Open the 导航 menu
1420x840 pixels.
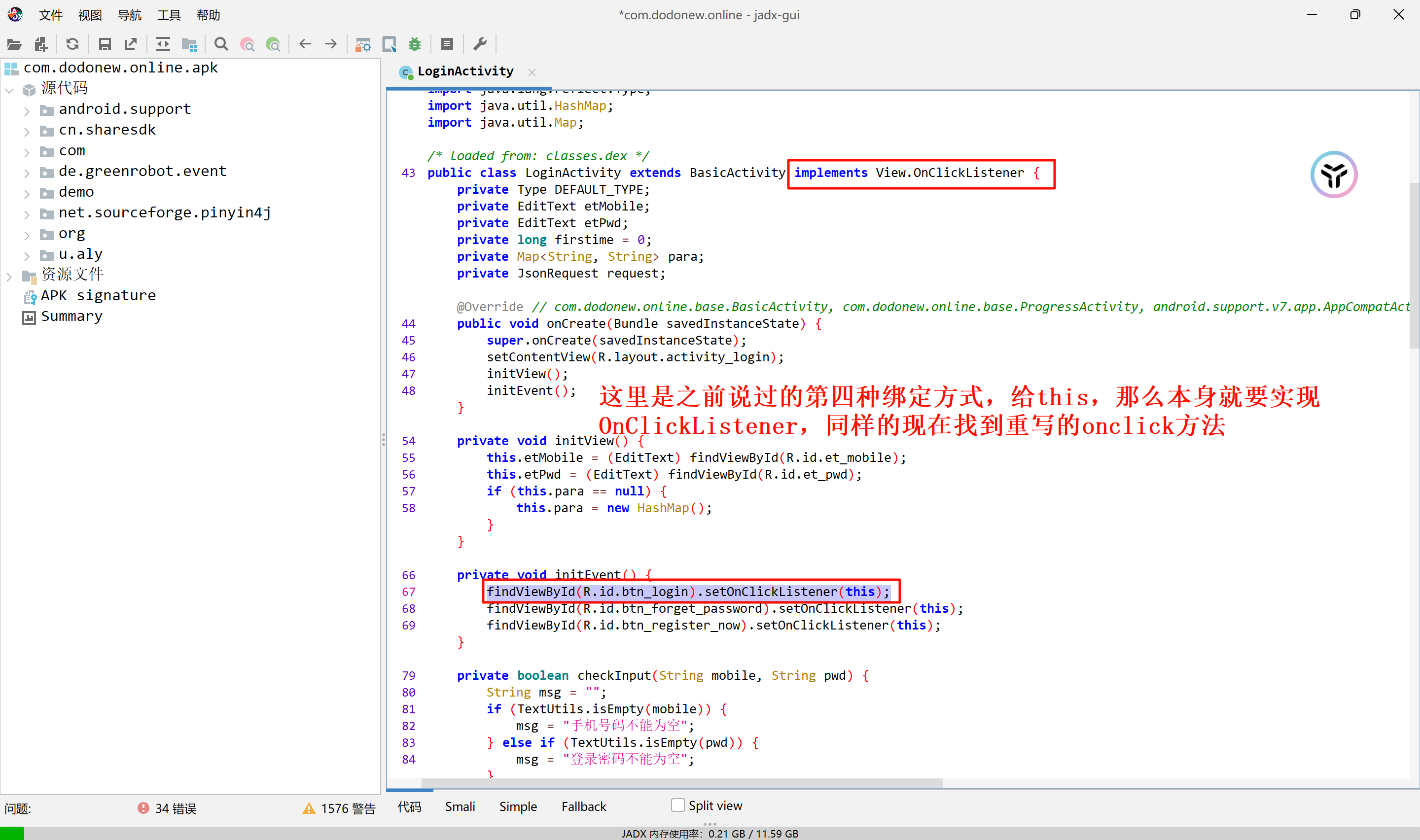coord(129,15)
